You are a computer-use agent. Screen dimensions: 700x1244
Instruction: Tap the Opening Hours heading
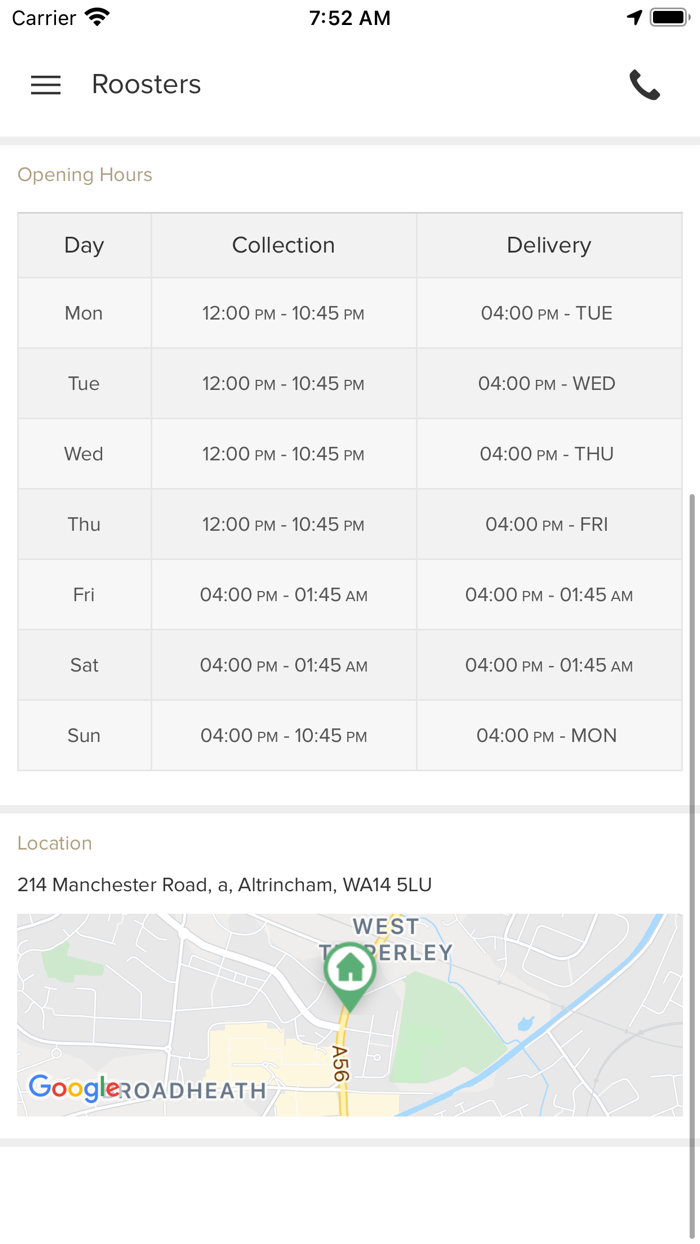coord(85,175)
